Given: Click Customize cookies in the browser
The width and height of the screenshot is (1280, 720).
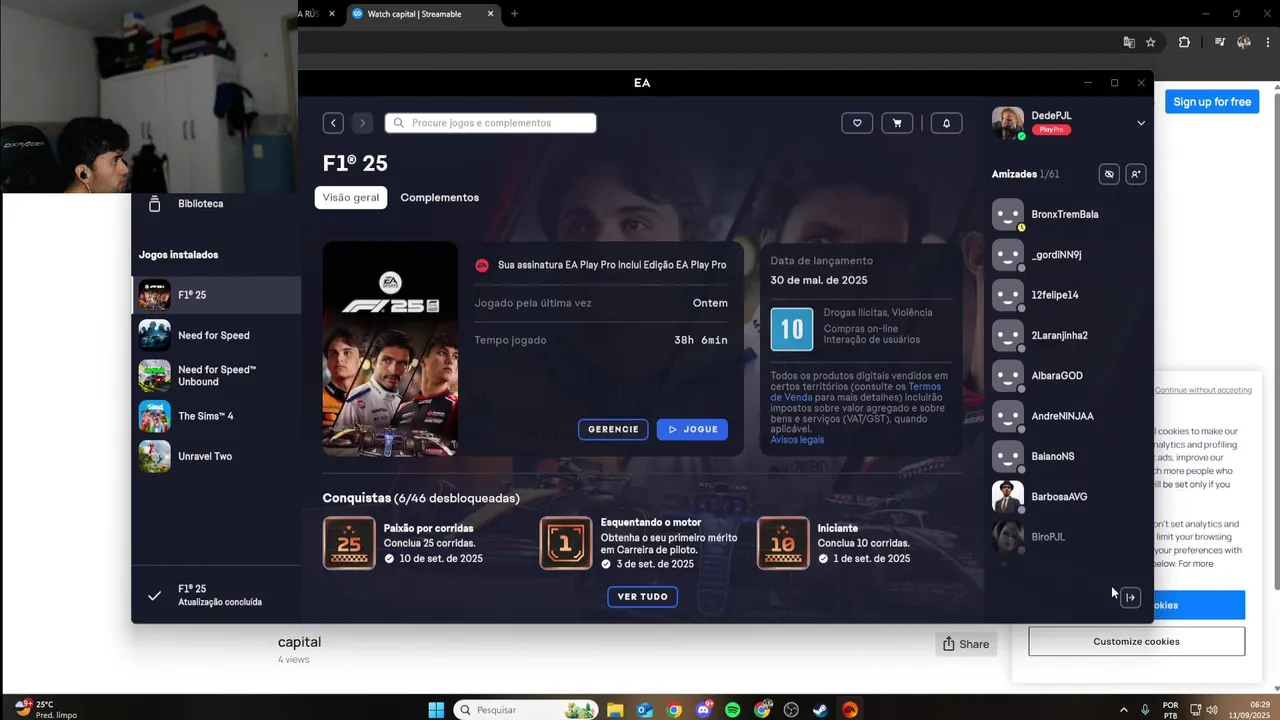Looking at the screenshot, I should pyautogui.click(x=1136, y=642).
